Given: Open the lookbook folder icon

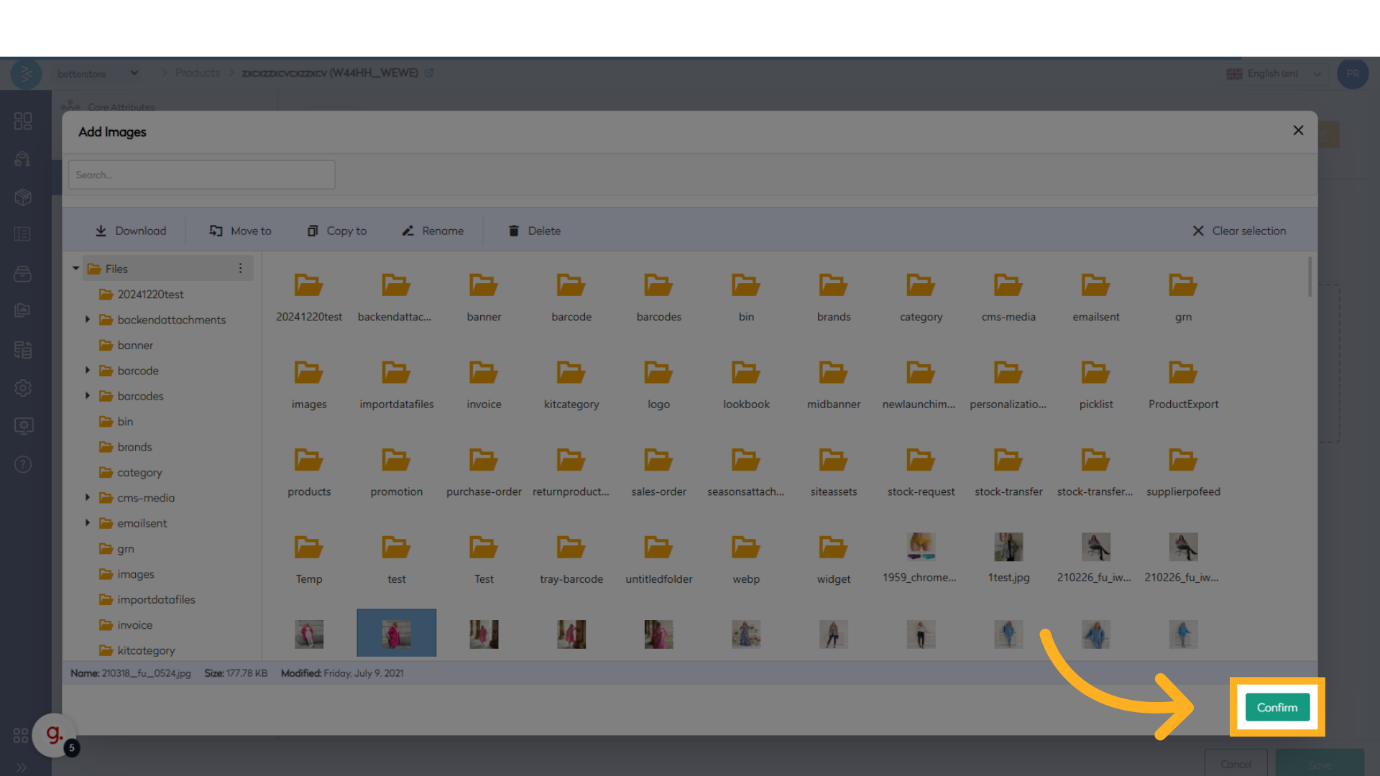Looking at the screenshot, I should [x=746, y=373].
